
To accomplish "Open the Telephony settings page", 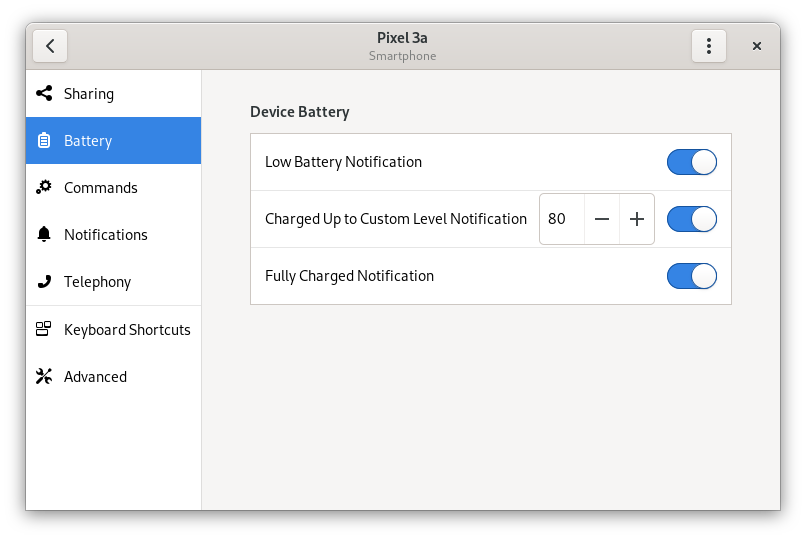I will (x=114, y=282).
